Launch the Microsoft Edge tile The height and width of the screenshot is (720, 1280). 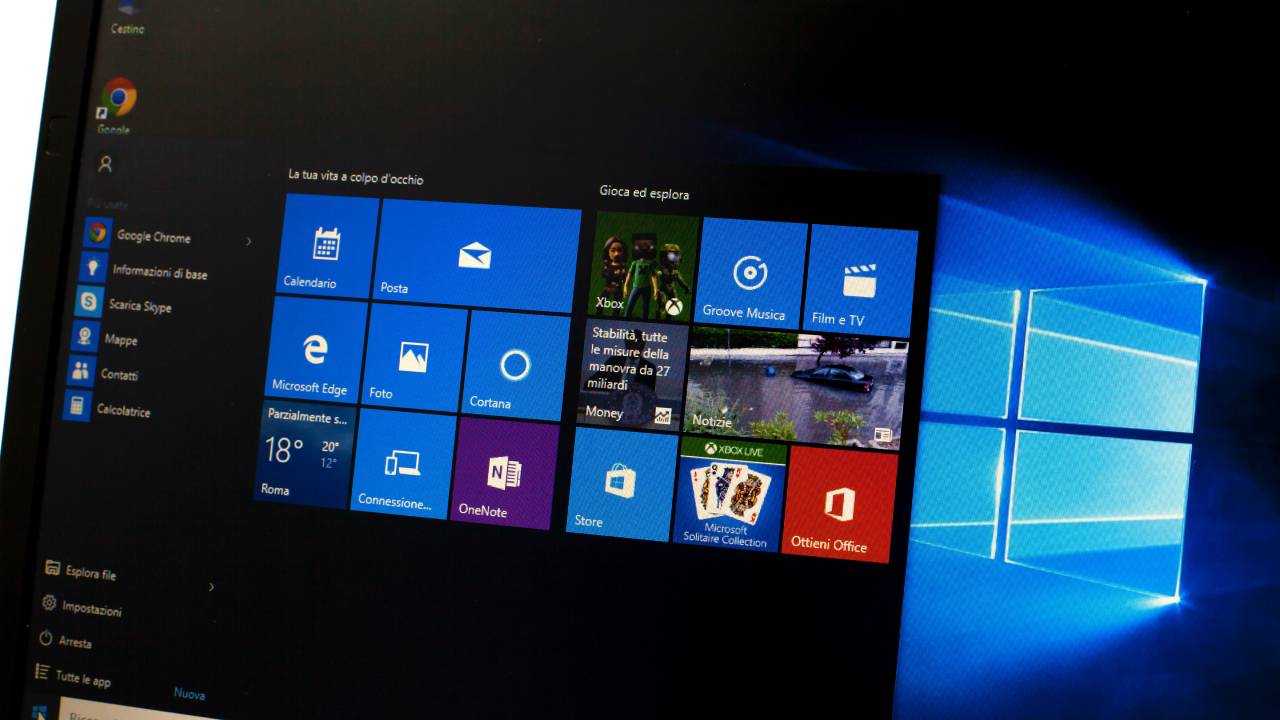tap(315, 350)
